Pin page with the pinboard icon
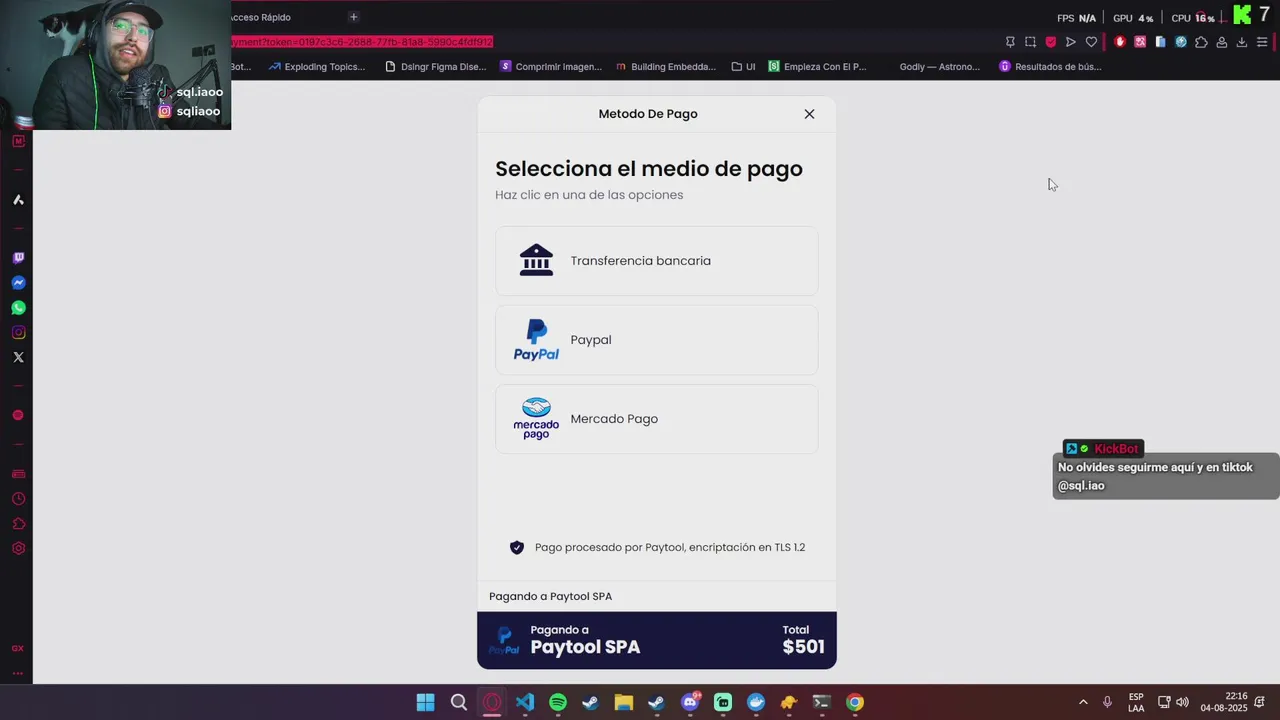1280x720 pixels. tap(1010, 42)
